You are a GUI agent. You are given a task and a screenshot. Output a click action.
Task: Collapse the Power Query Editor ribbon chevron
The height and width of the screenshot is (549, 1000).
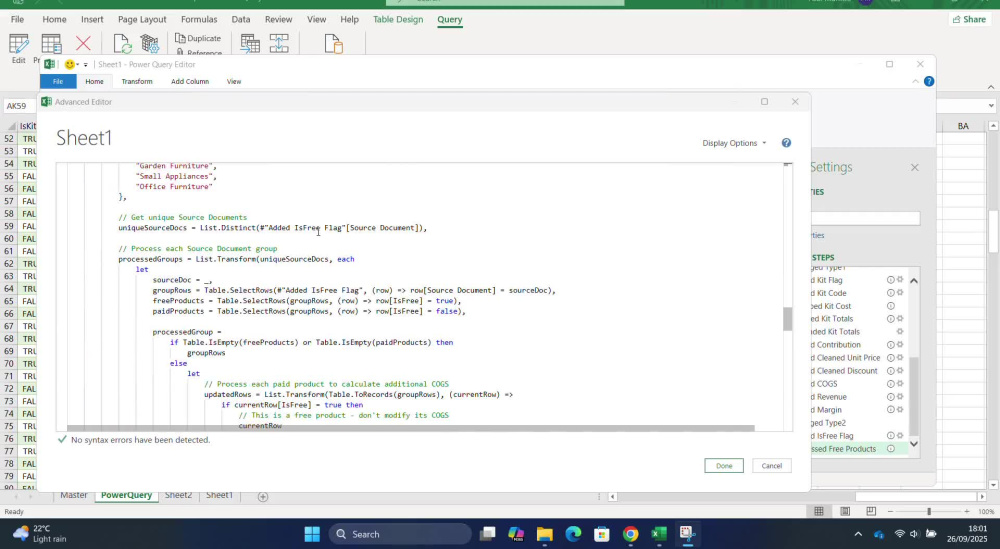tap(915, 81)
